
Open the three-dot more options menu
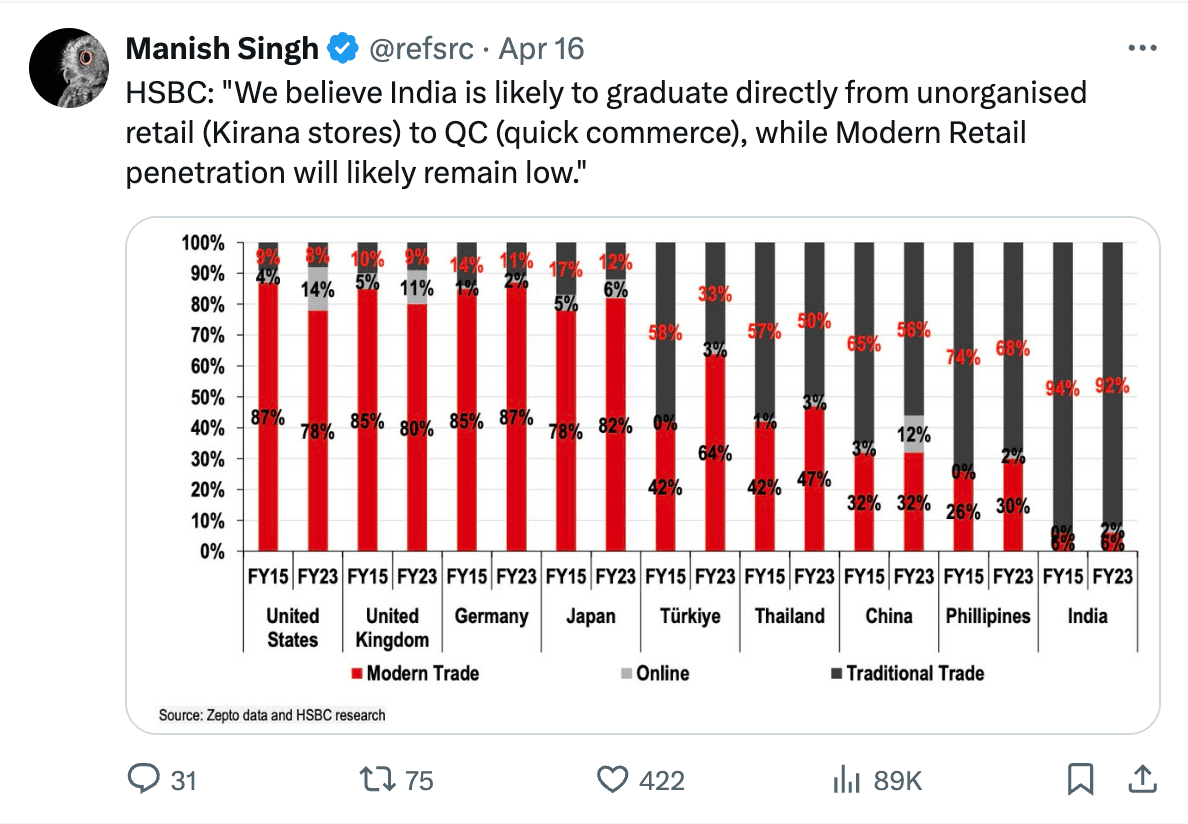pyautogui.click(x=1142, y=48)
